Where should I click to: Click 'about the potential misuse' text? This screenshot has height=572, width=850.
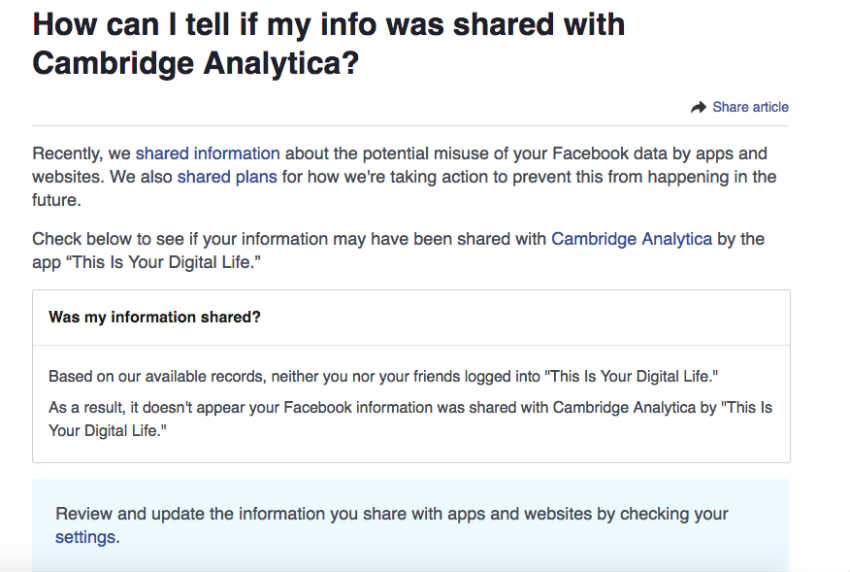(387, 153)
